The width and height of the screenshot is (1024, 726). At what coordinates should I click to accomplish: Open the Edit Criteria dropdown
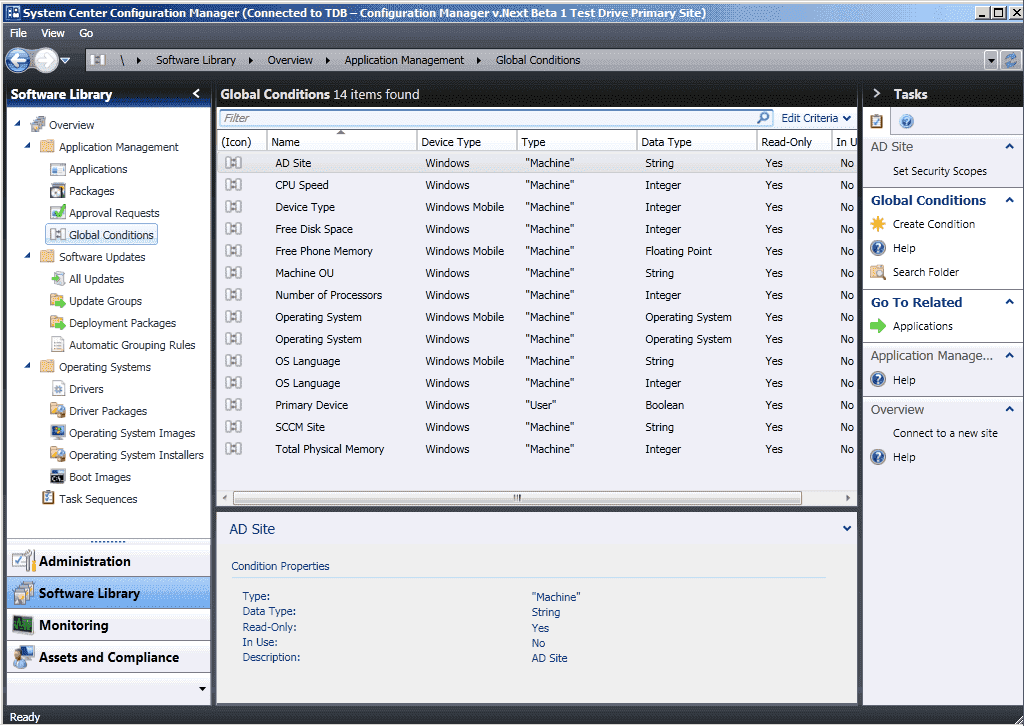(816, 117)
